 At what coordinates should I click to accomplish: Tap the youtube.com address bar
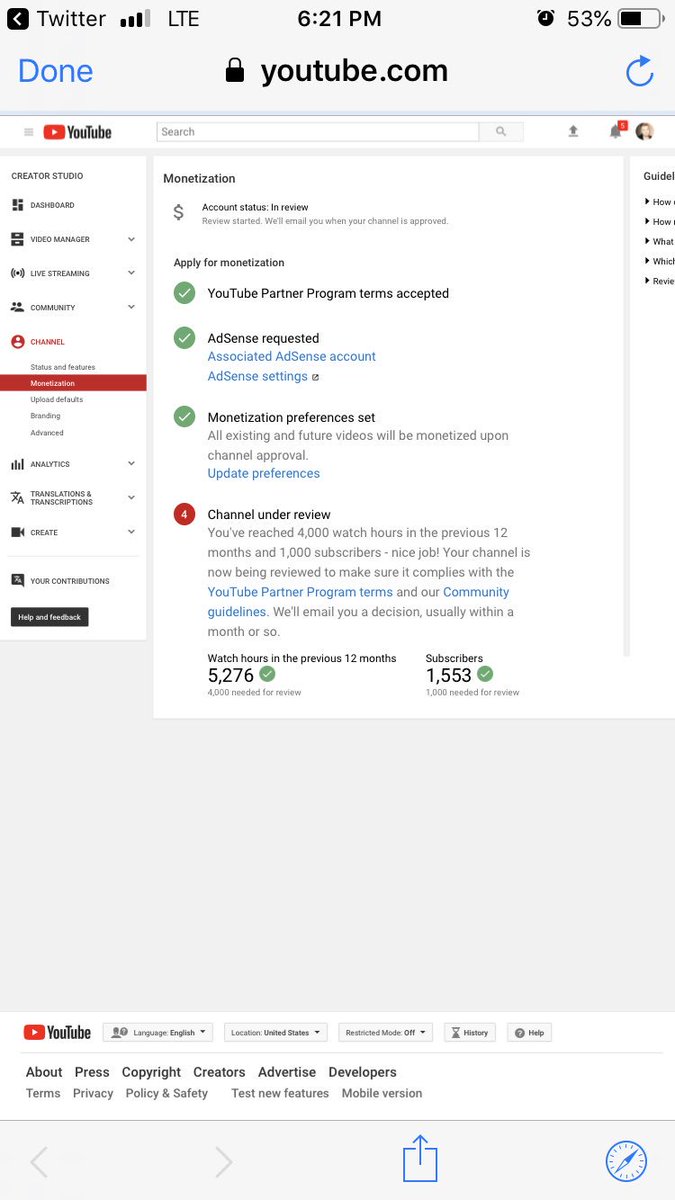337,71
